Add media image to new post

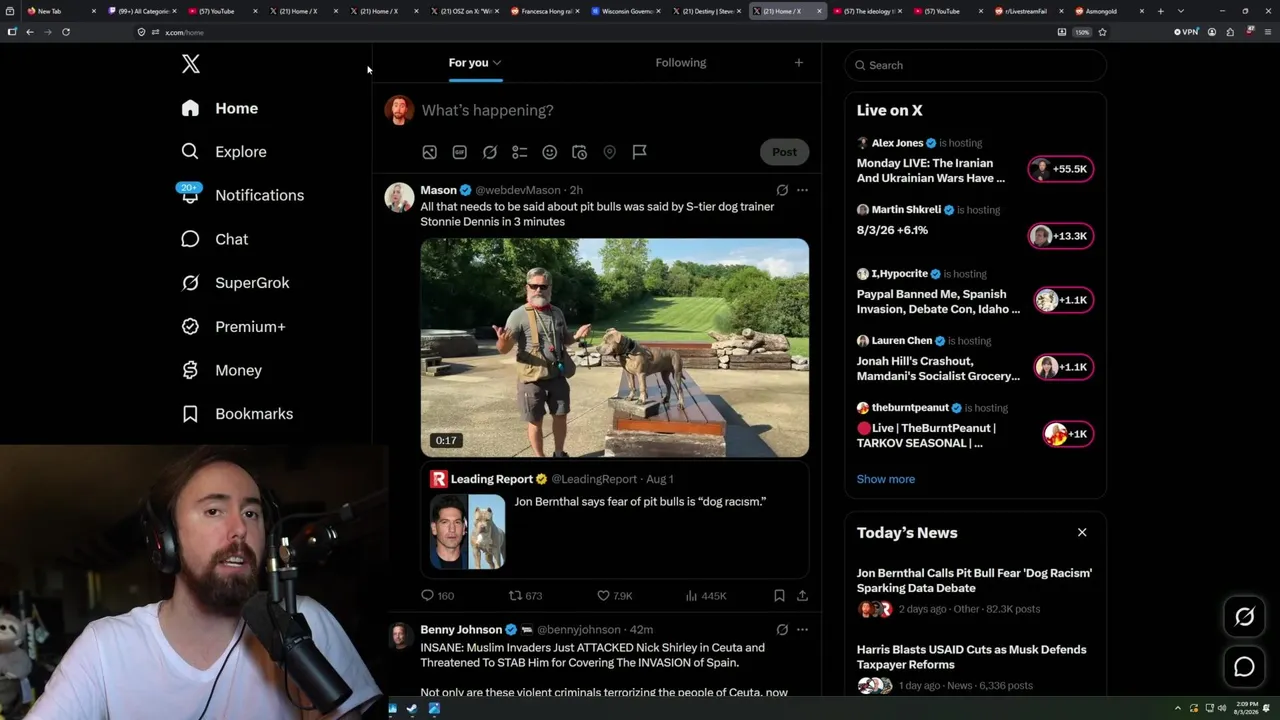point(429,152)
